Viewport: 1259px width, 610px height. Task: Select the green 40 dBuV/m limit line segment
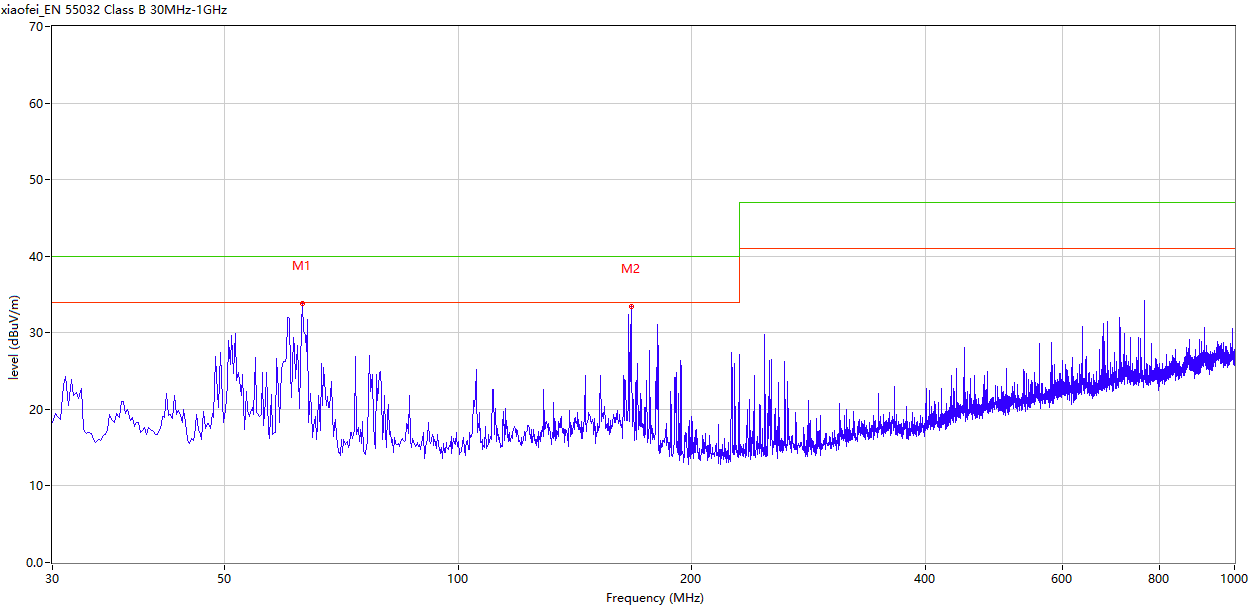tap(395, 256)
